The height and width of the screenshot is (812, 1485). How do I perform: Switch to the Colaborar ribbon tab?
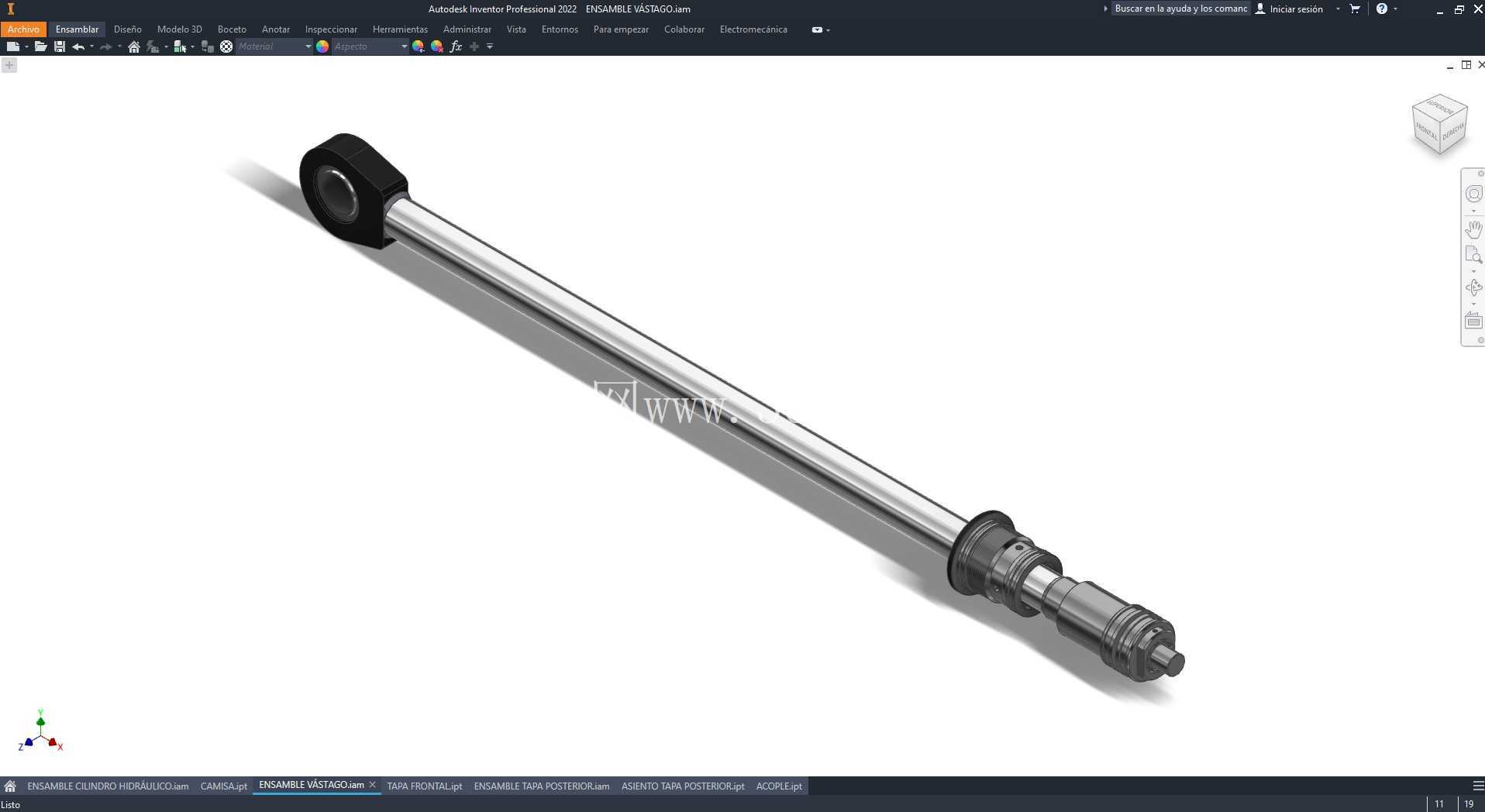(684, 29)
